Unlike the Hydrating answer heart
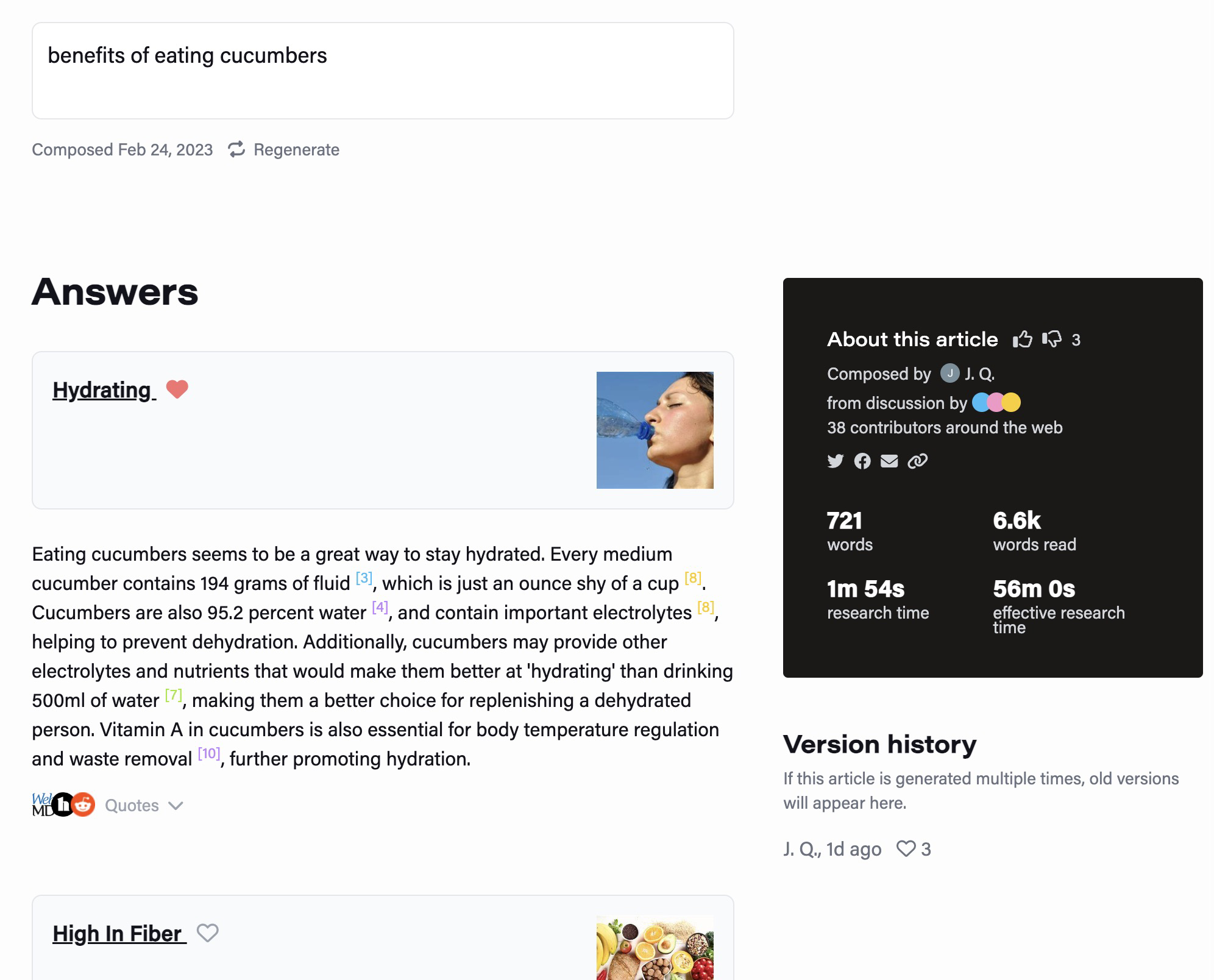The image size is (1214, 980). coord(177,389)
